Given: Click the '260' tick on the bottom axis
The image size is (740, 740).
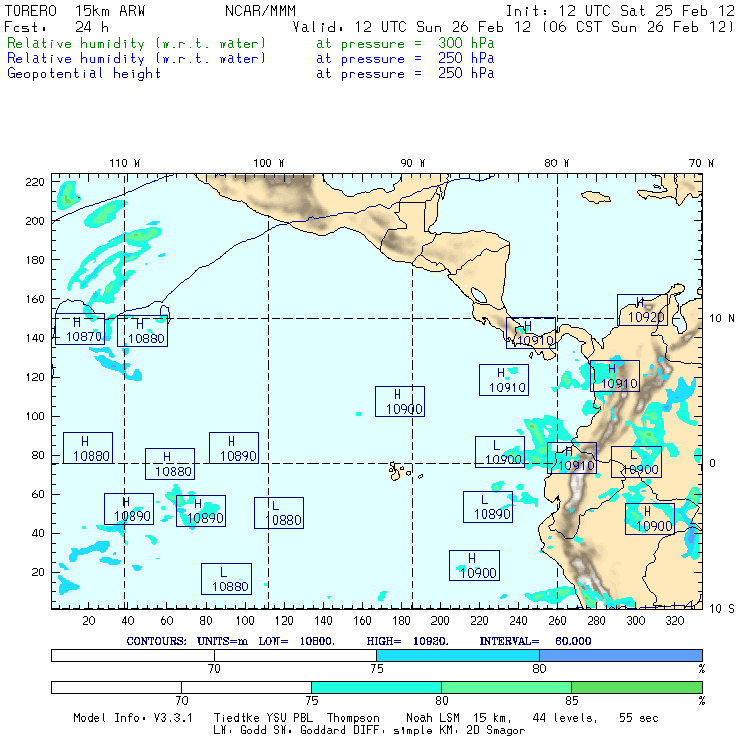Looking at the screenshot, I should 557,621.
